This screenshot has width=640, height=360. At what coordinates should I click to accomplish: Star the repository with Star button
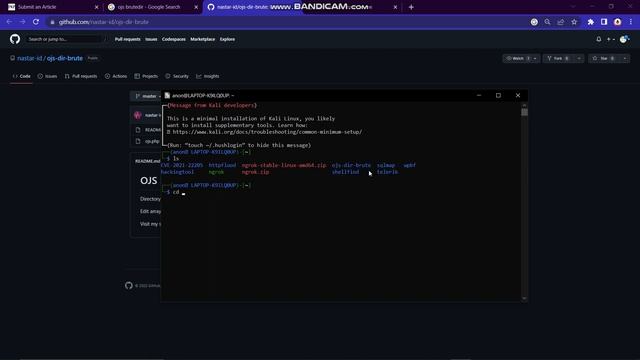coord(603,58)
